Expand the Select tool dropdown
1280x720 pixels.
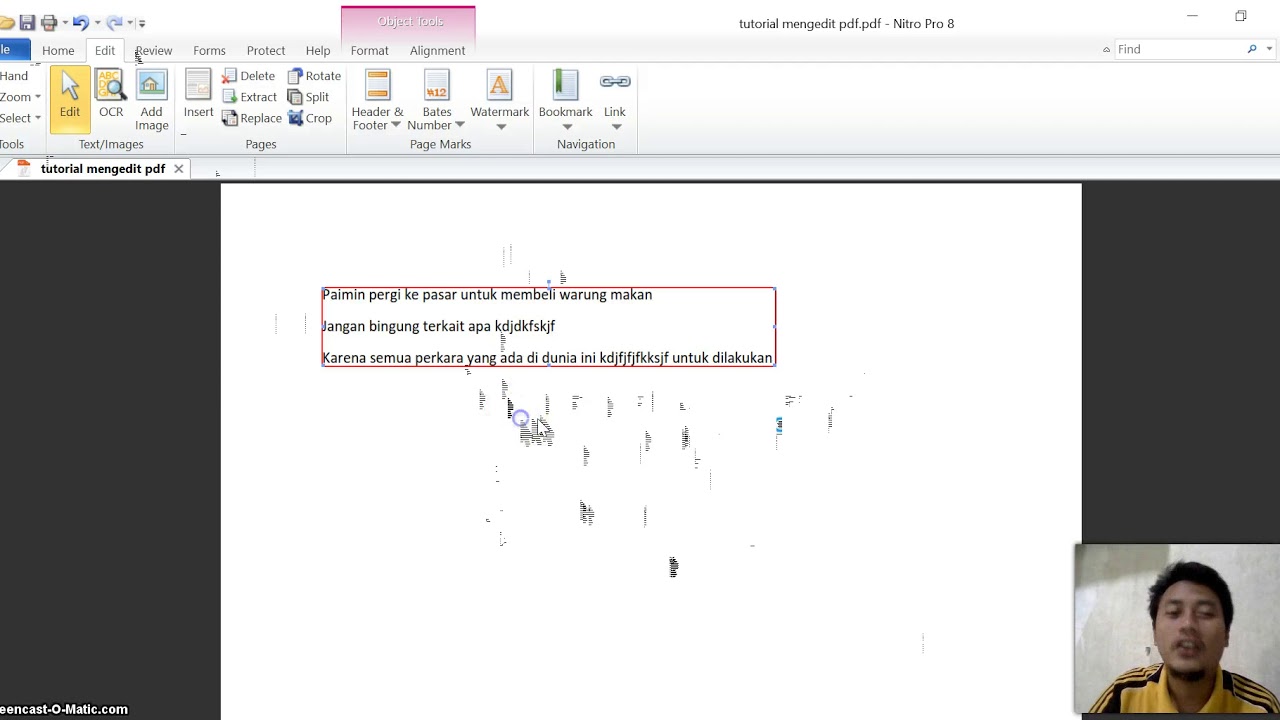click(38, 118)
